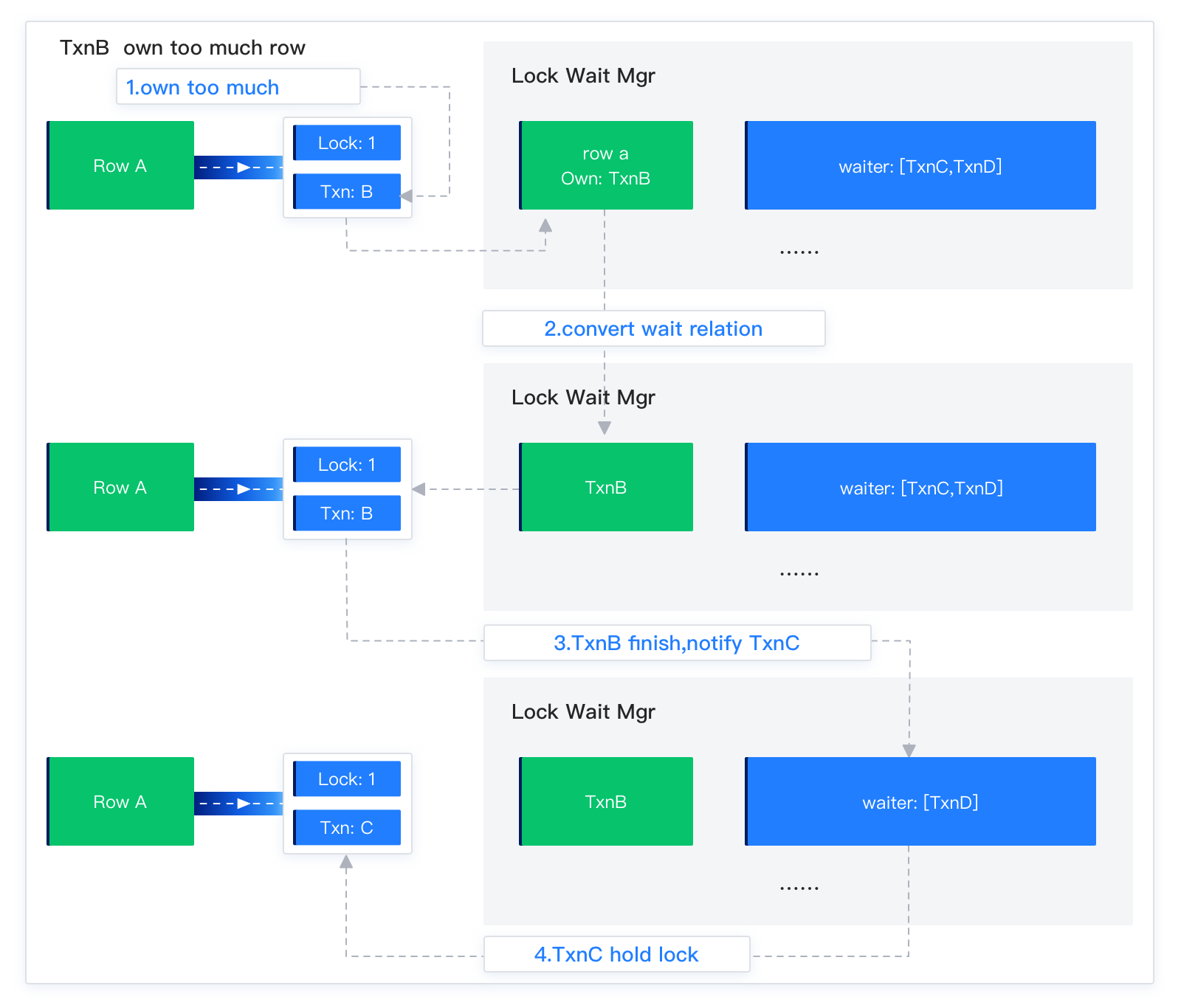Click the bottom-most "Lock Wait Mgr" heading
This screenshot has width=1181, height=1008.
pos(583,712)
